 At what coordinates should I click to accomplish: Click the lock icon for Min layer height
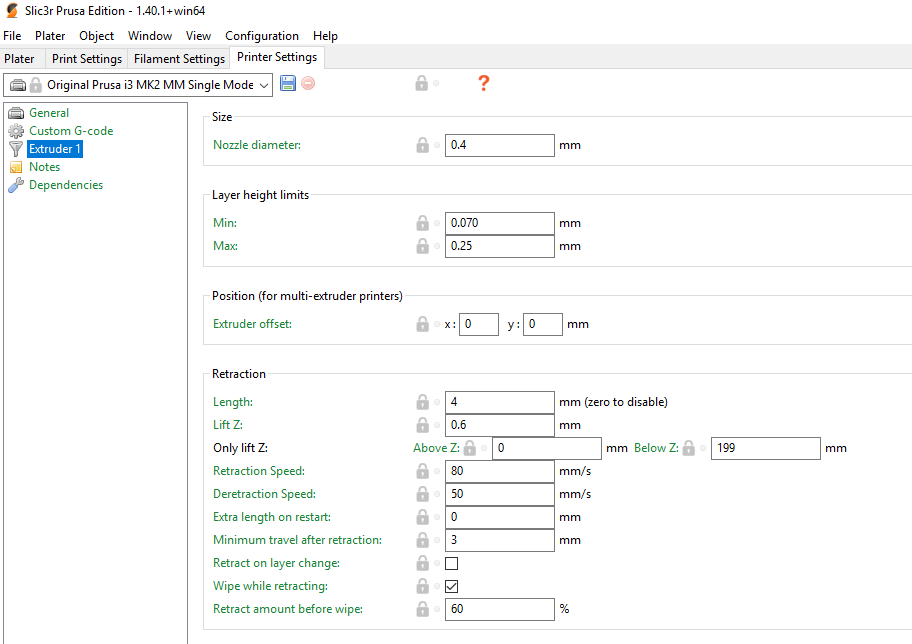[422, 223]
